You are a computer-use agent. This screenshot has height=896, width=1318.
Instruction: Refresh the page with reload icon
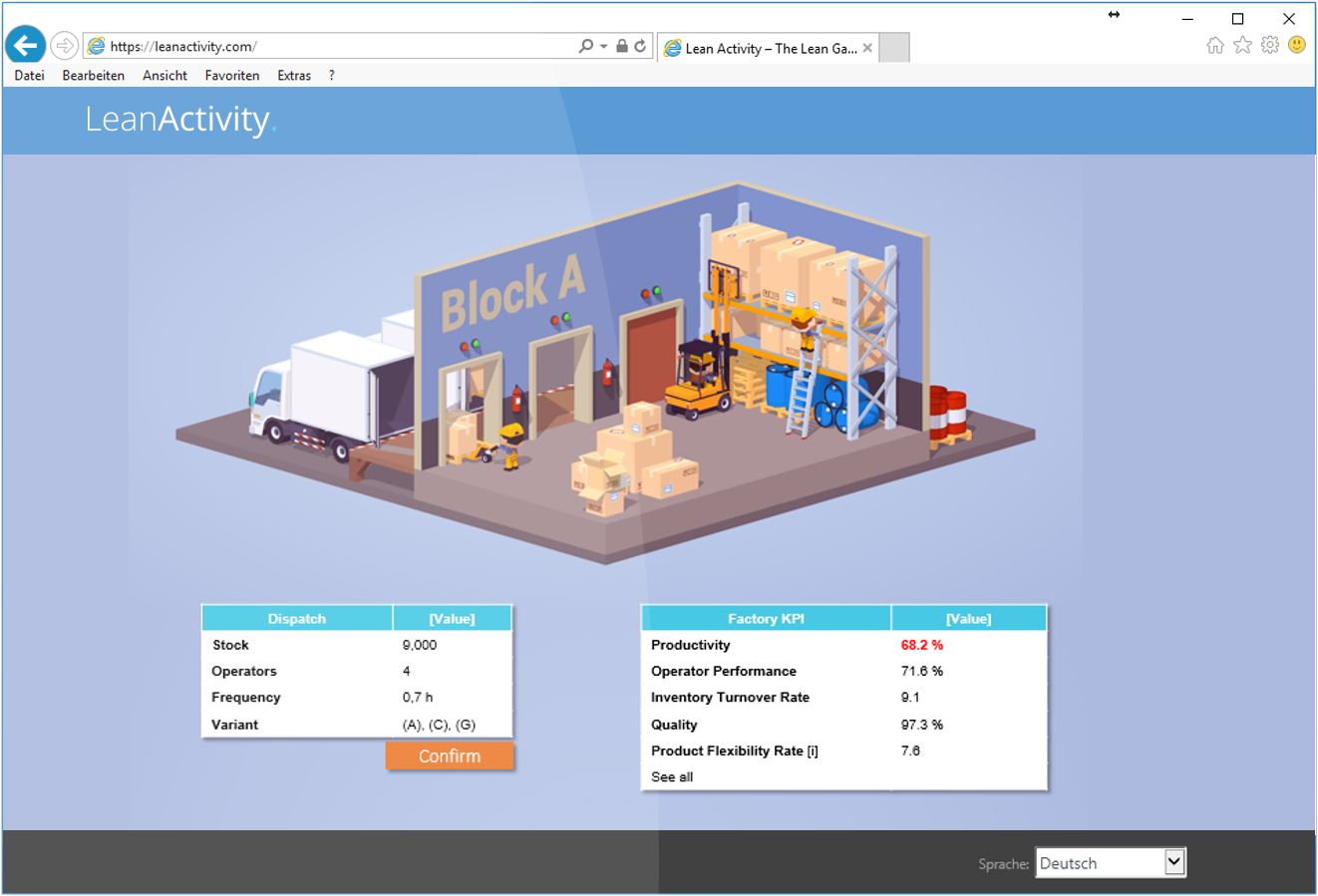[x=640, y=46]
